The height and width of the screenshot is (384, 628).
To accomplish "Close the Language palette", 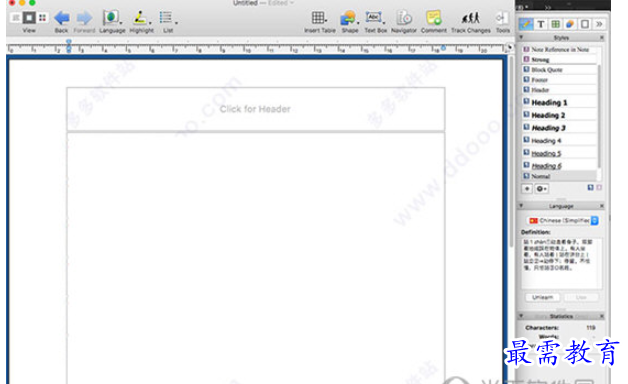I will [602, 205].
